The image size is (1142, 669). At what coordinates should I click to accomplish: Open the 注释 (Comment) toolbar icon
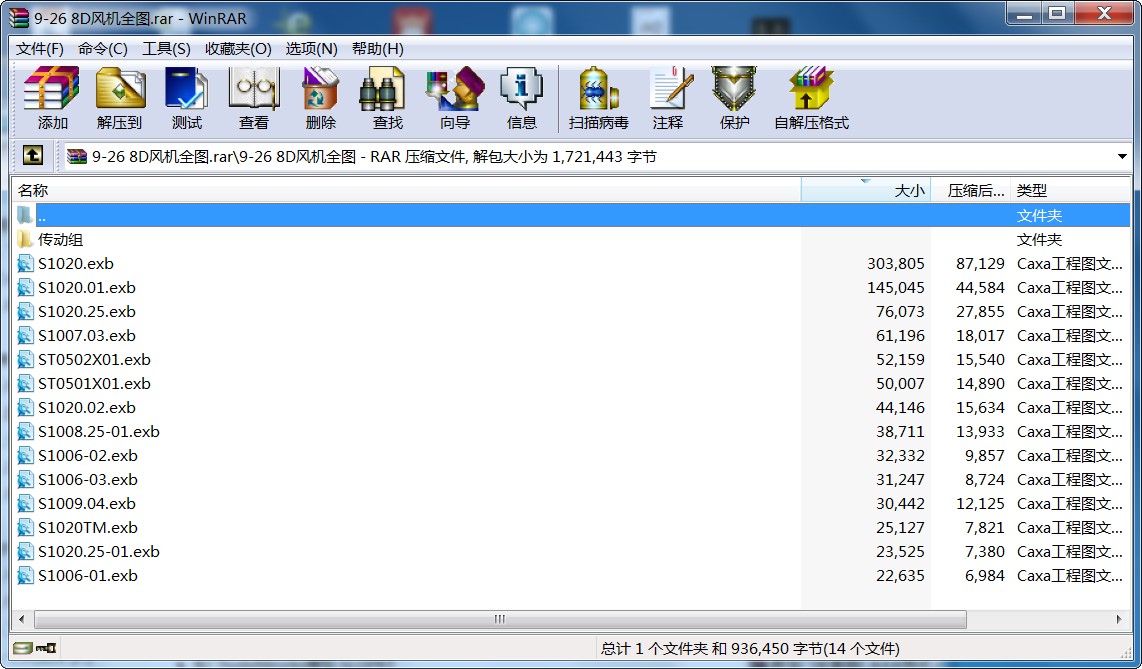click(667, 98)
